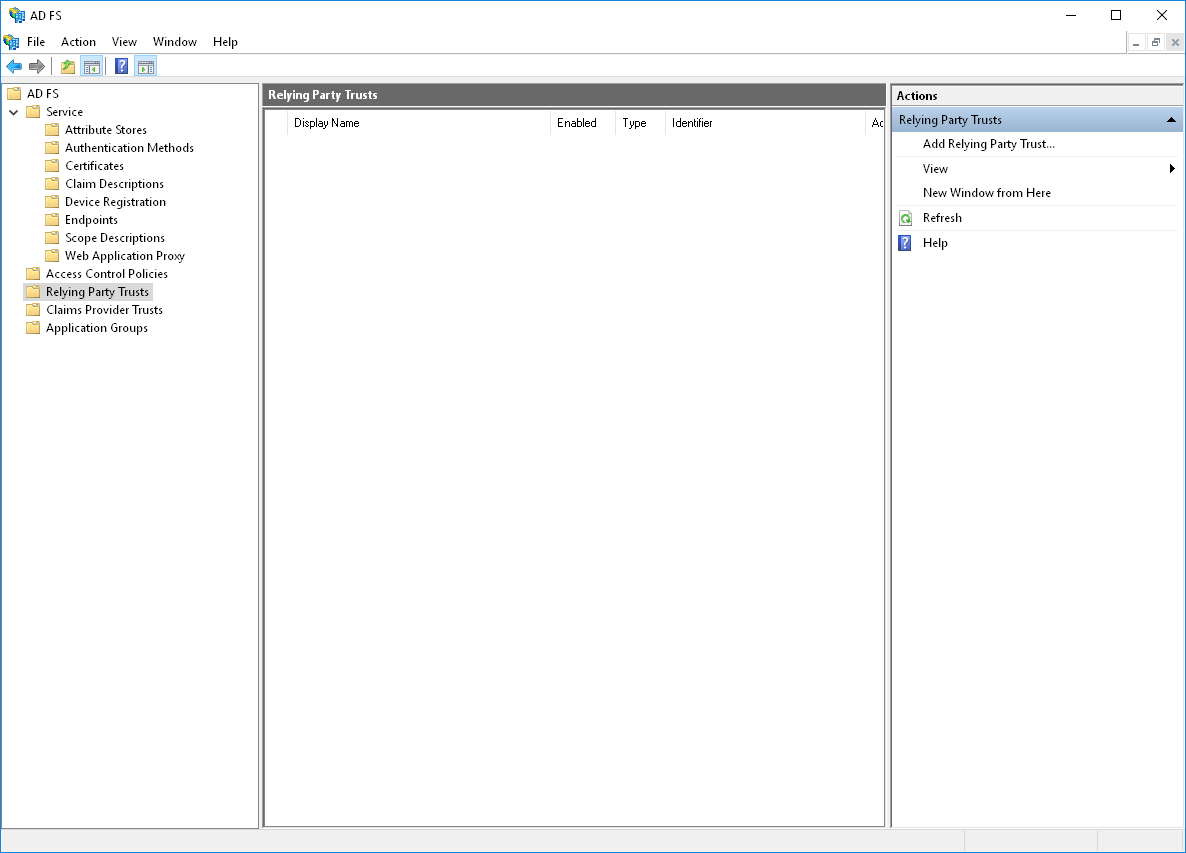Collapse the Relying Party Trusts actions section
The height and width of the screenshot is (853, 1186).
coord(1171,120)
